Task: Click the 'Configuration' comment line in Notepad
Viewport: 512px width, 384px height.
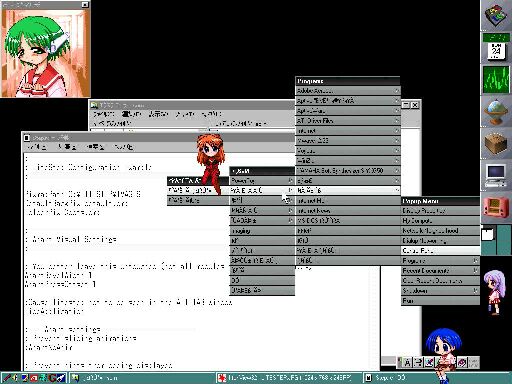Action: click(x=89, y=167)
